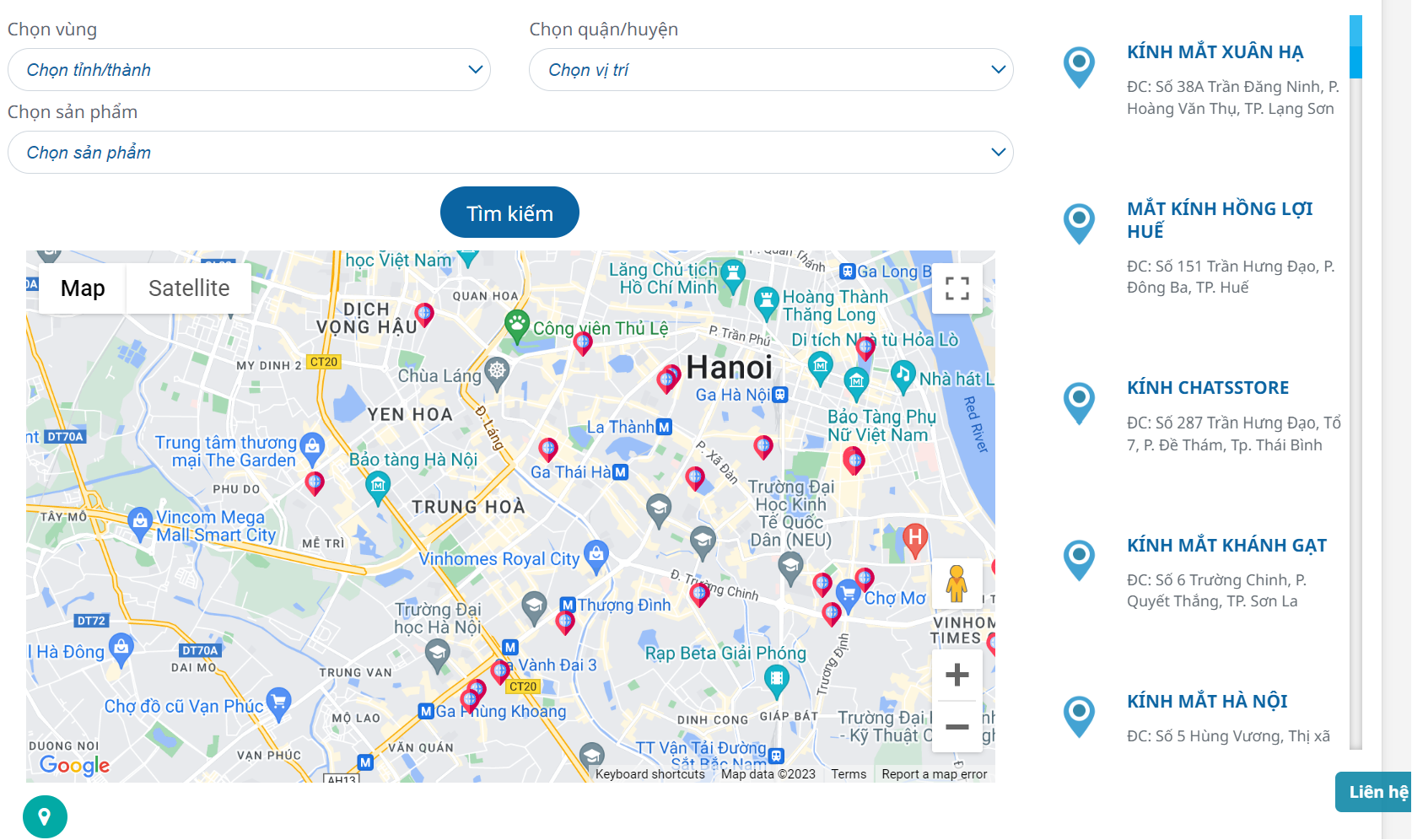
Task: Click location pin beside Mắt Kính Hồng Lợi Huế
Action: (1079, 224)
